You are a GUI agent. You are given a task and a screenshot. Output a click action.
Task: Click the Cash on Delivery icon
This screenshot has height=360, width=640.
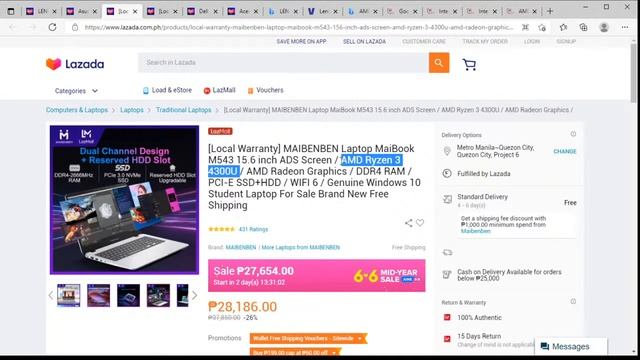pos(447,275)
